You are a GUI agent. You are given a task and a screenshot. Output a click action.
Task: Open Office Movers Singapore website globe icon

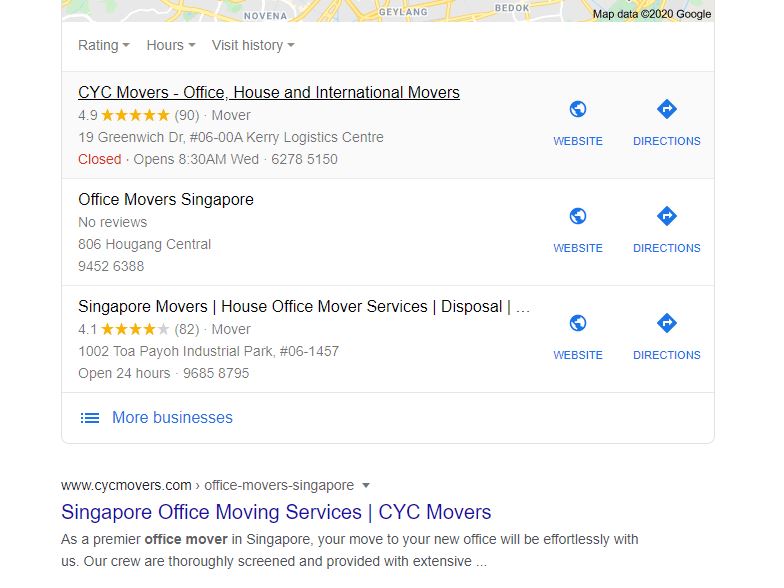[578, 216]
